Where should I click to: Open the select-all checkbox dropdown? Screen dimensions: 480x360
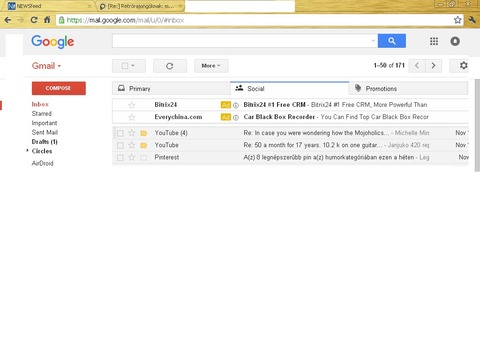[x=129, y=66]
